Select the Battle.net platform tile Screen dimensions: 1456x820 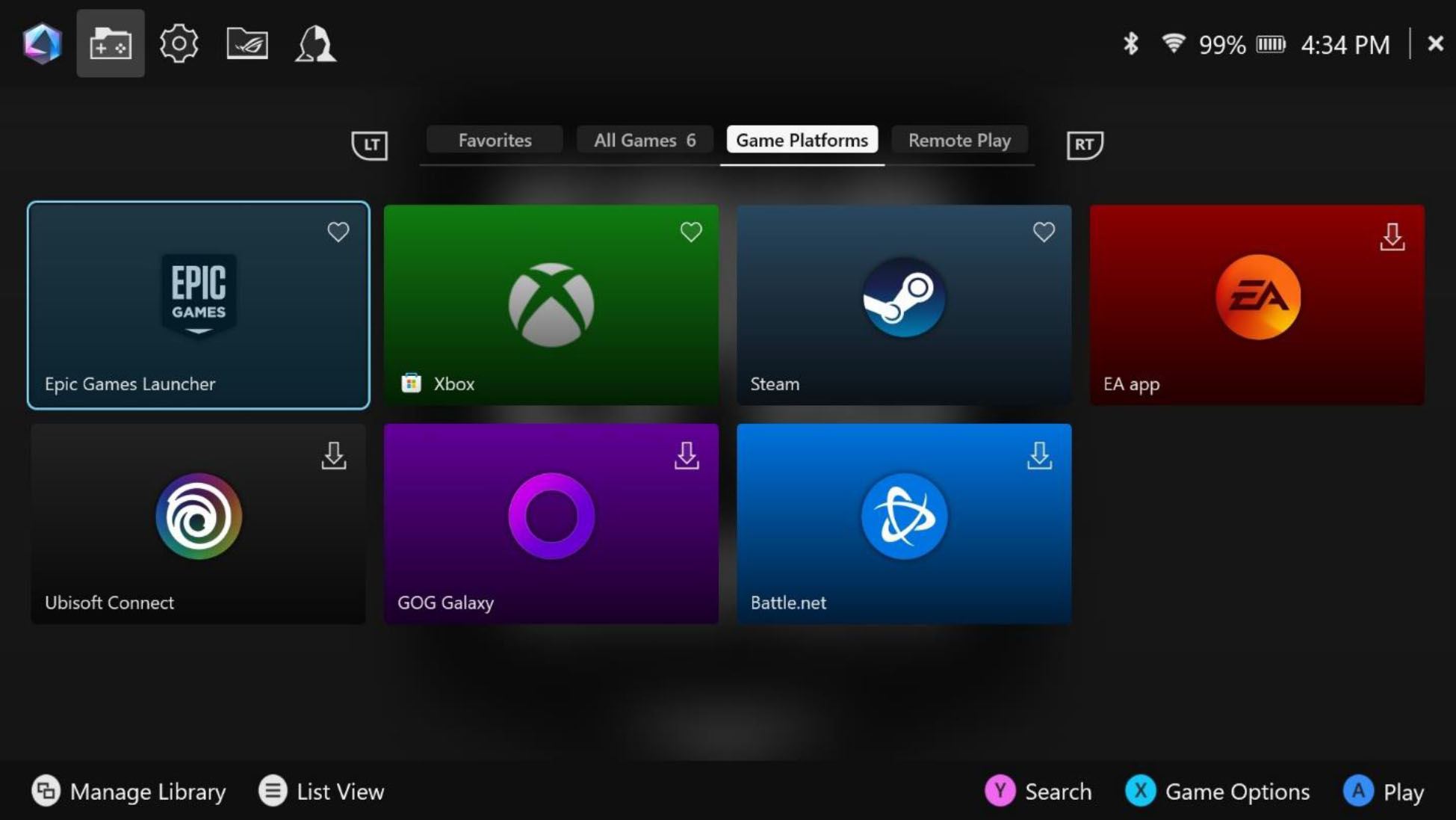tap(904, 523)
